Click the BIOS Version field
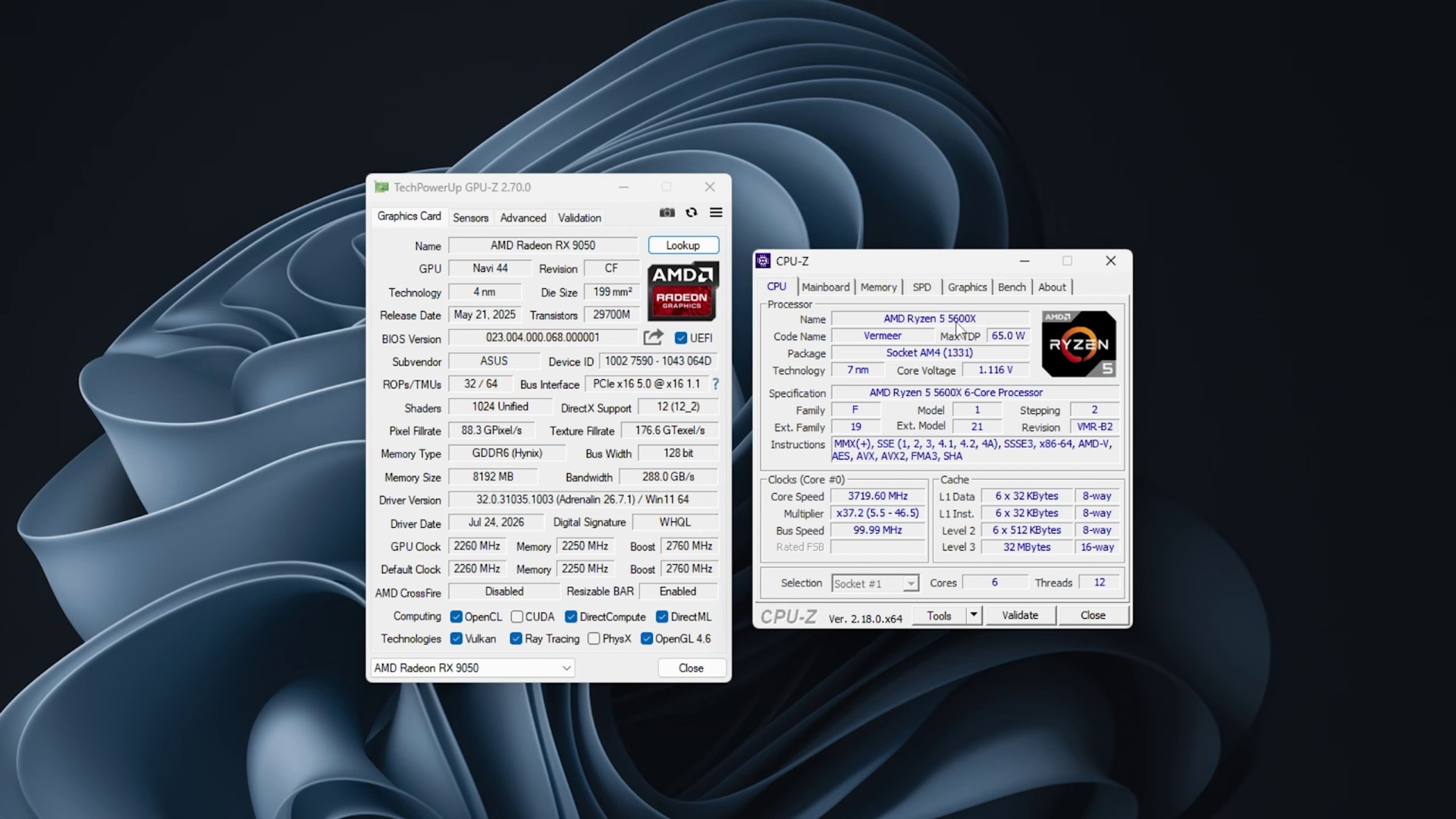 click(x=543, y=337)
